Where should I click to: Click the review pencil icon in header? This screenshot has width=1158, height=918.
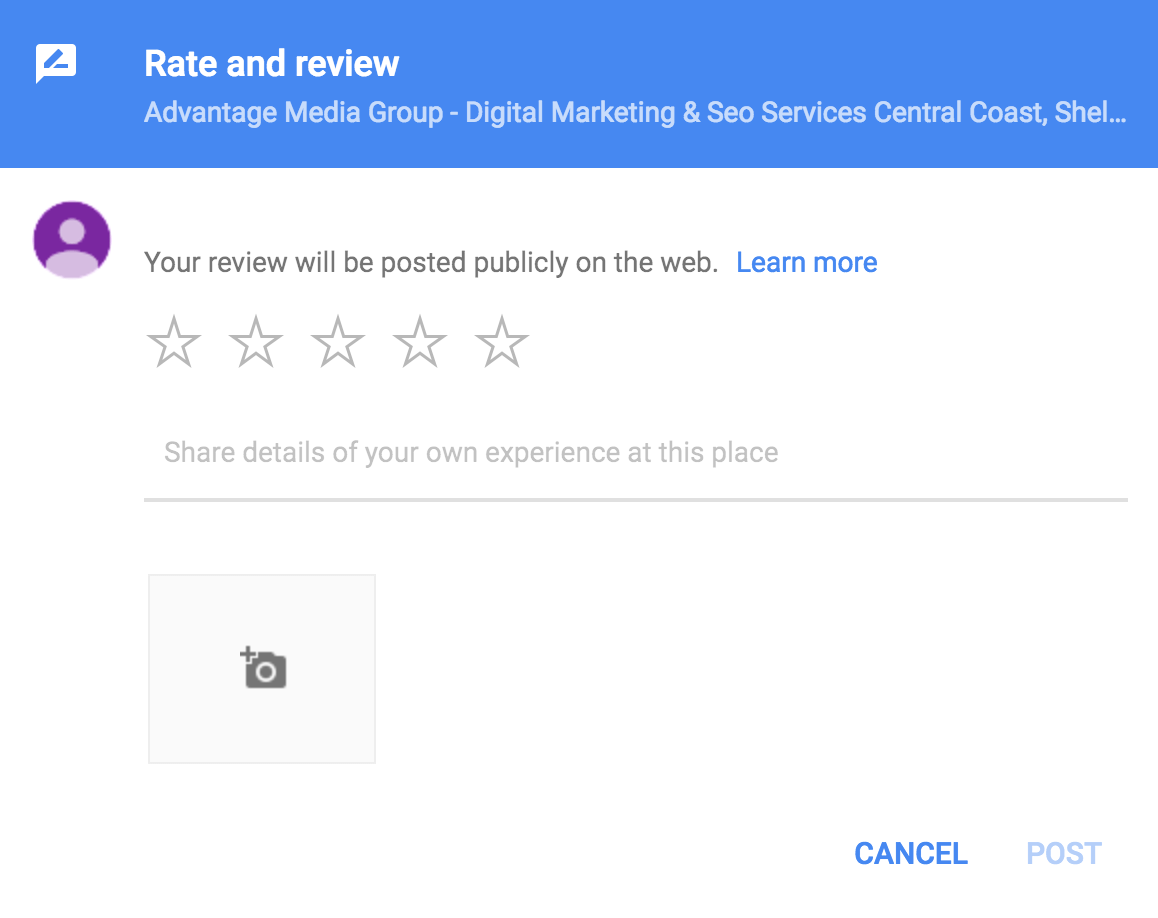point(56,65)
